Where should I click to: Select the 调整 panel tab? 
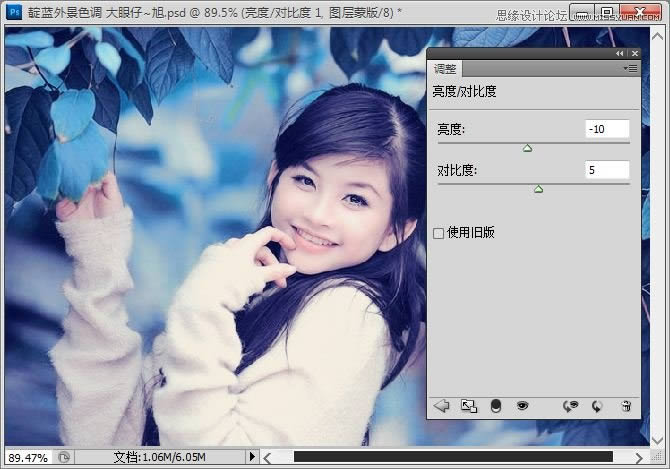pos(445,69)
